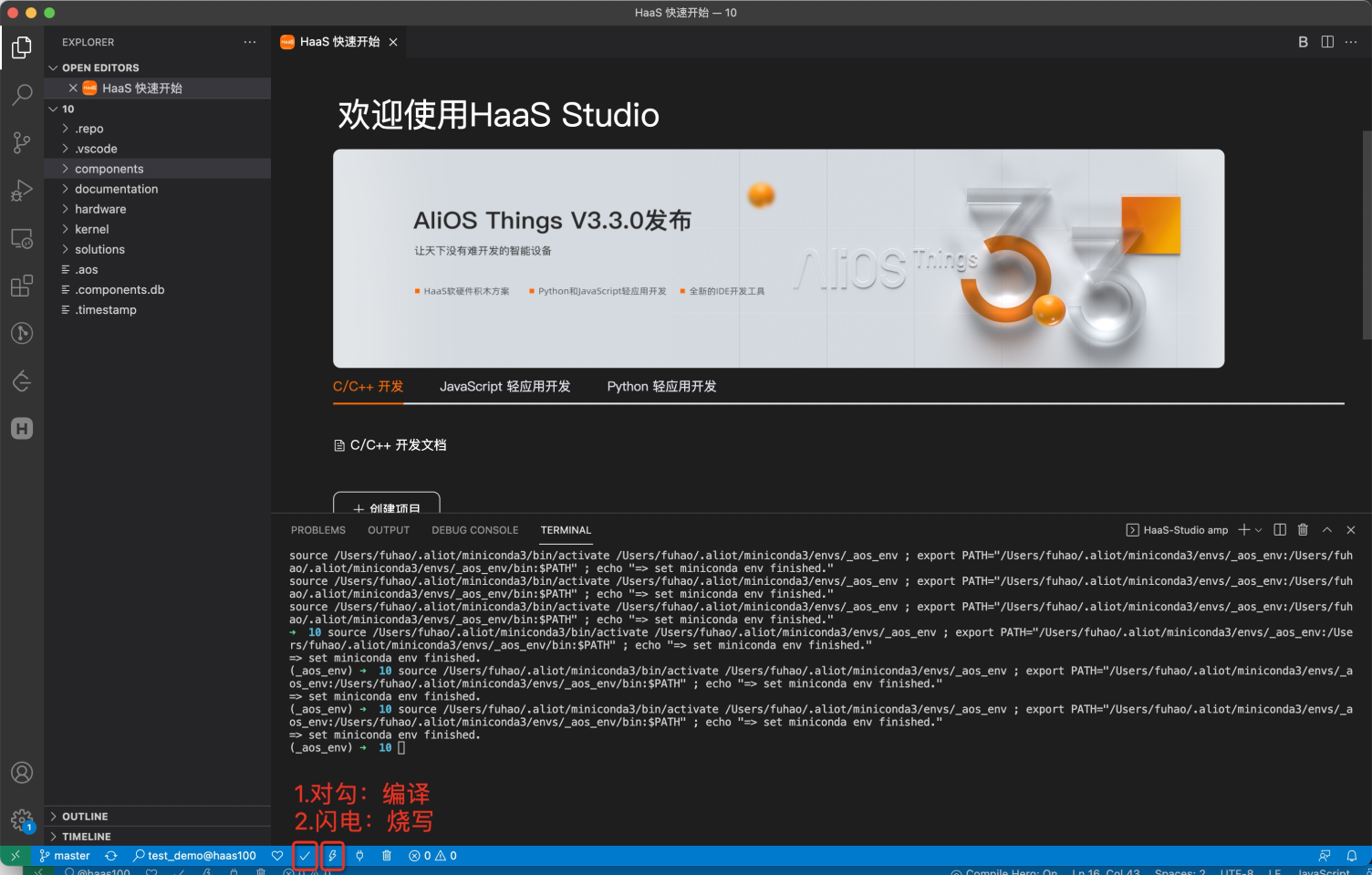Open the Explorer view in activity bar
The image size is (1372, 875).
(x=22, y=47)
